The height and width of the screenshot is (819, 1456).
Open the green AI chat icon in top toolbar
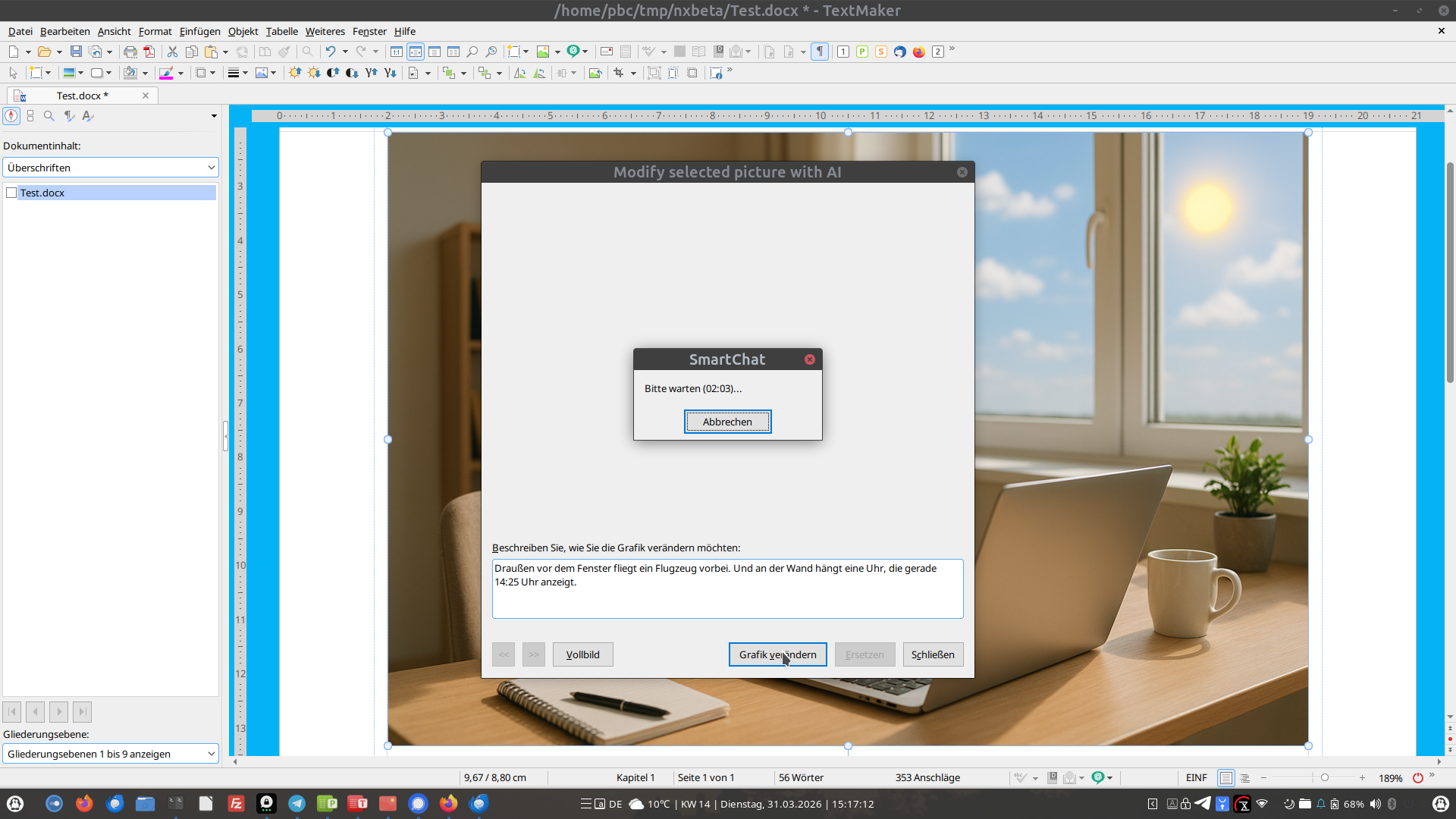point(573,52)
